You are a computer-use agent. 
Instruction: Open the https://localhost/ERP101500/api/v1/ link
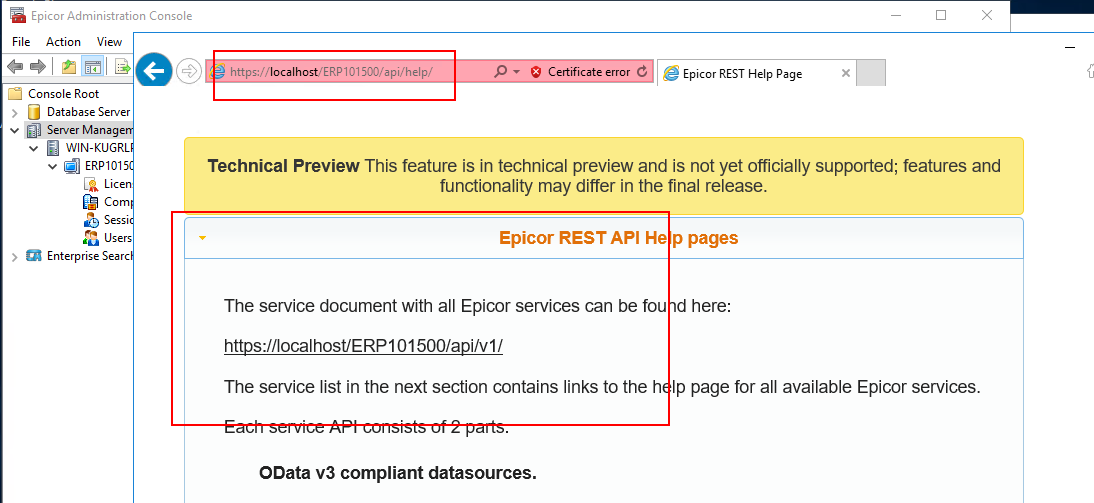click(x=364, y=346)
